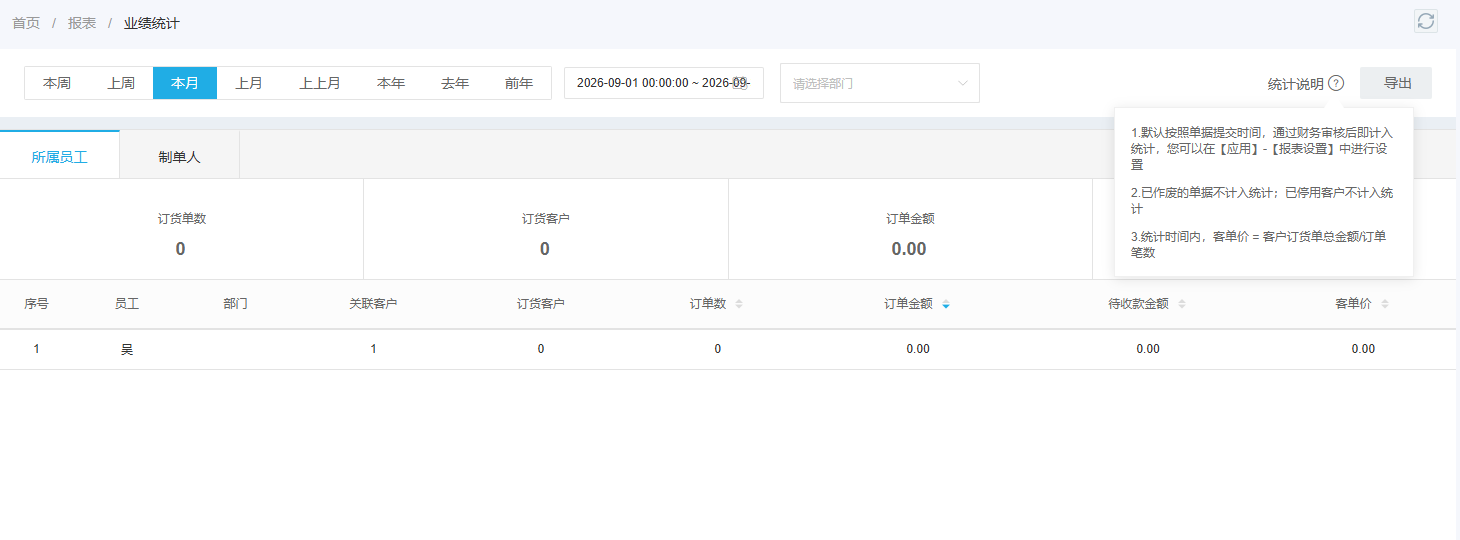
Task: Open linked customer count for 吴
Action: click(x=373, y=349)
